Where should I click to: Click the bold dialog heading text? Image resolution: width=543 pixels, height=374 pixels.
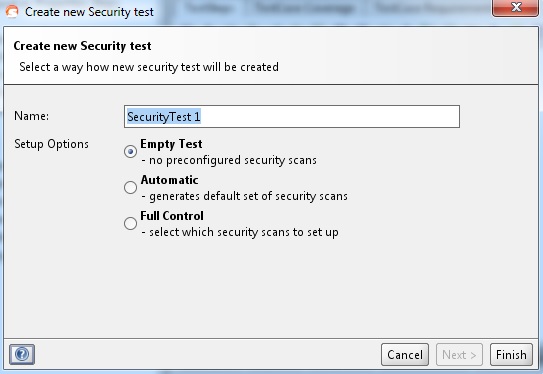click(82, 46)
